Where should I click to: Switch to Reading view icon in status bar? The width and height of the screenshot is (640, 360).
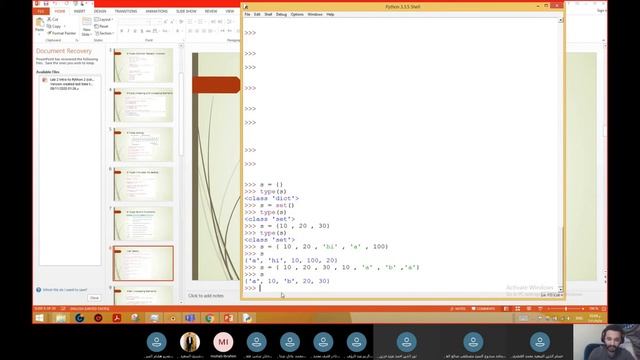coord(529,309)
